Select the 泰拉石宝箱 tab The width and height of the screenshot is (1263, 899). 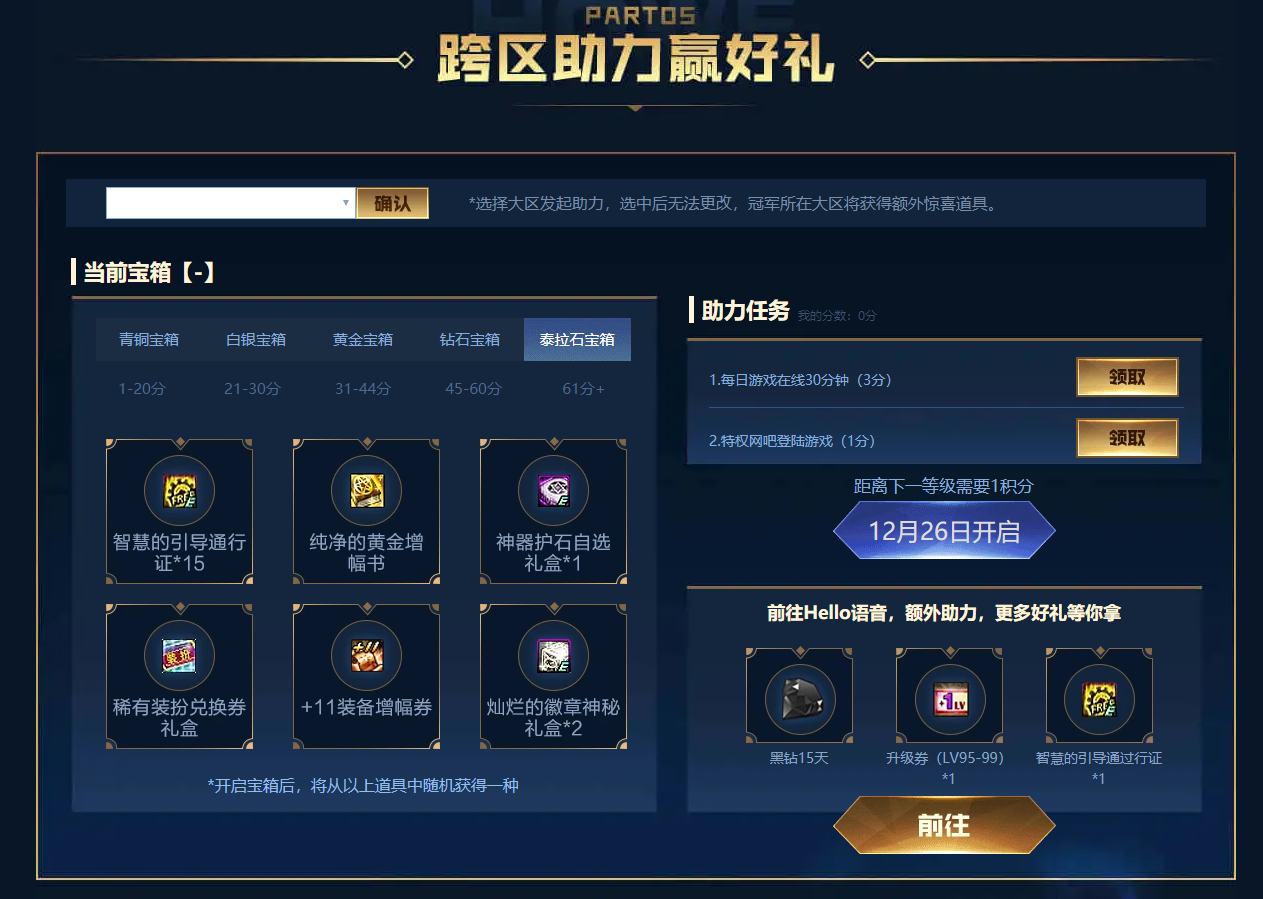pos(577,339)
